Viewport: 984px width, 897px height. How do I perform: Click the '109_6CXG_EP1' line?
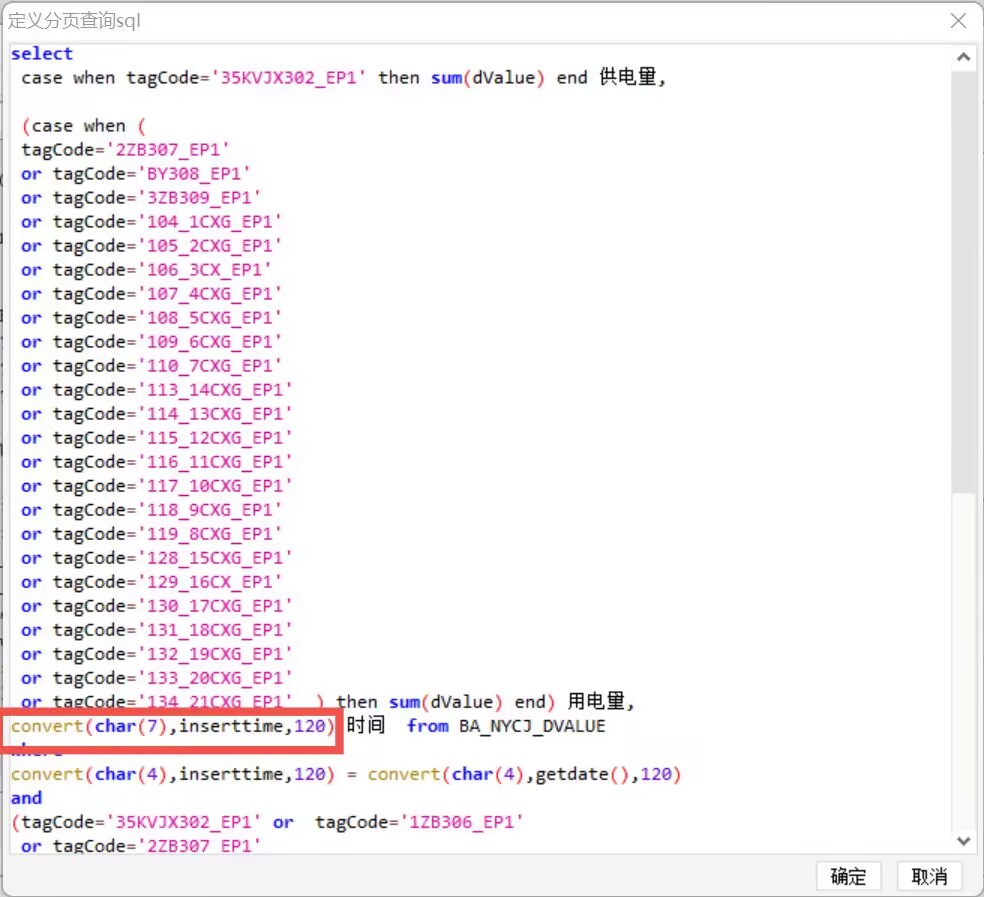click(x=151, y=342)
